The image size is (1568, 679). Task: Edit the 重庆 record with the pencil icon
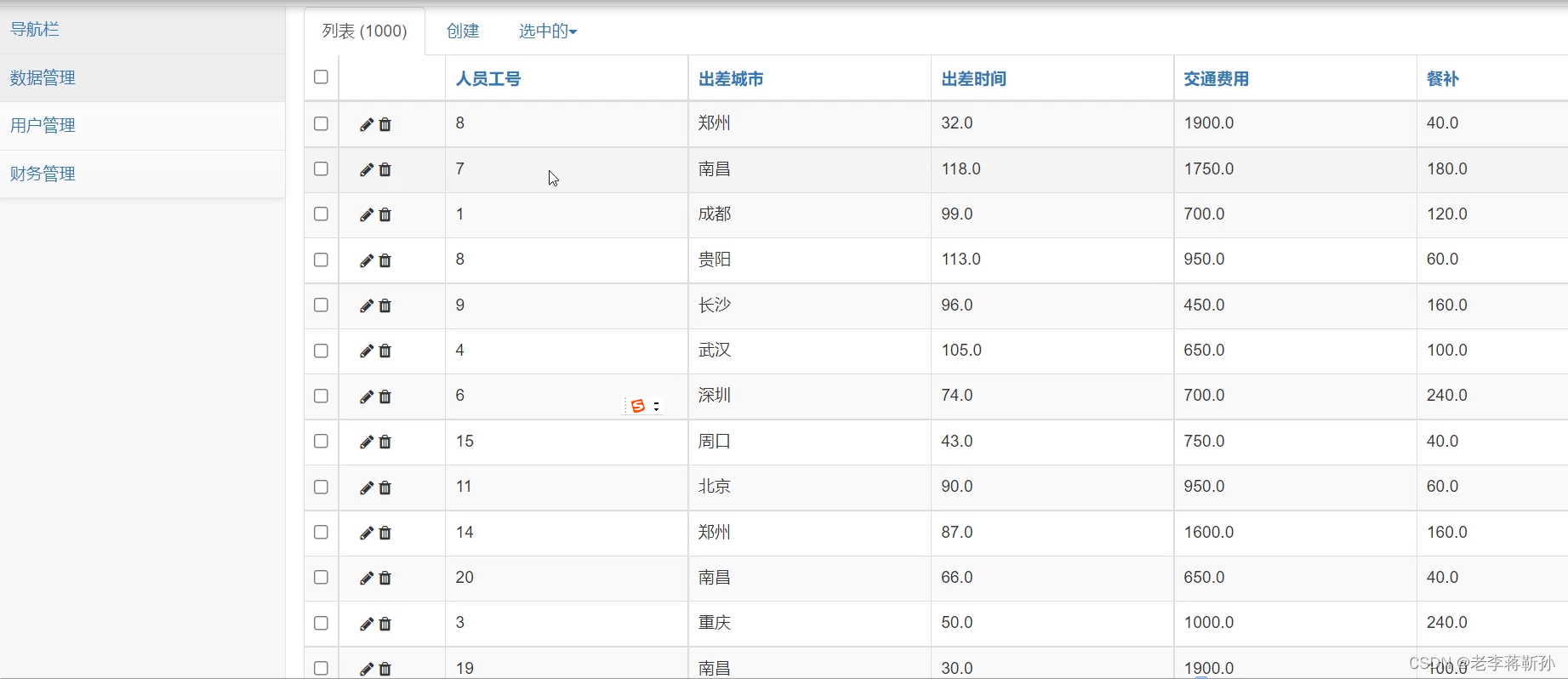pyautogui.click(x=367, y=624)
